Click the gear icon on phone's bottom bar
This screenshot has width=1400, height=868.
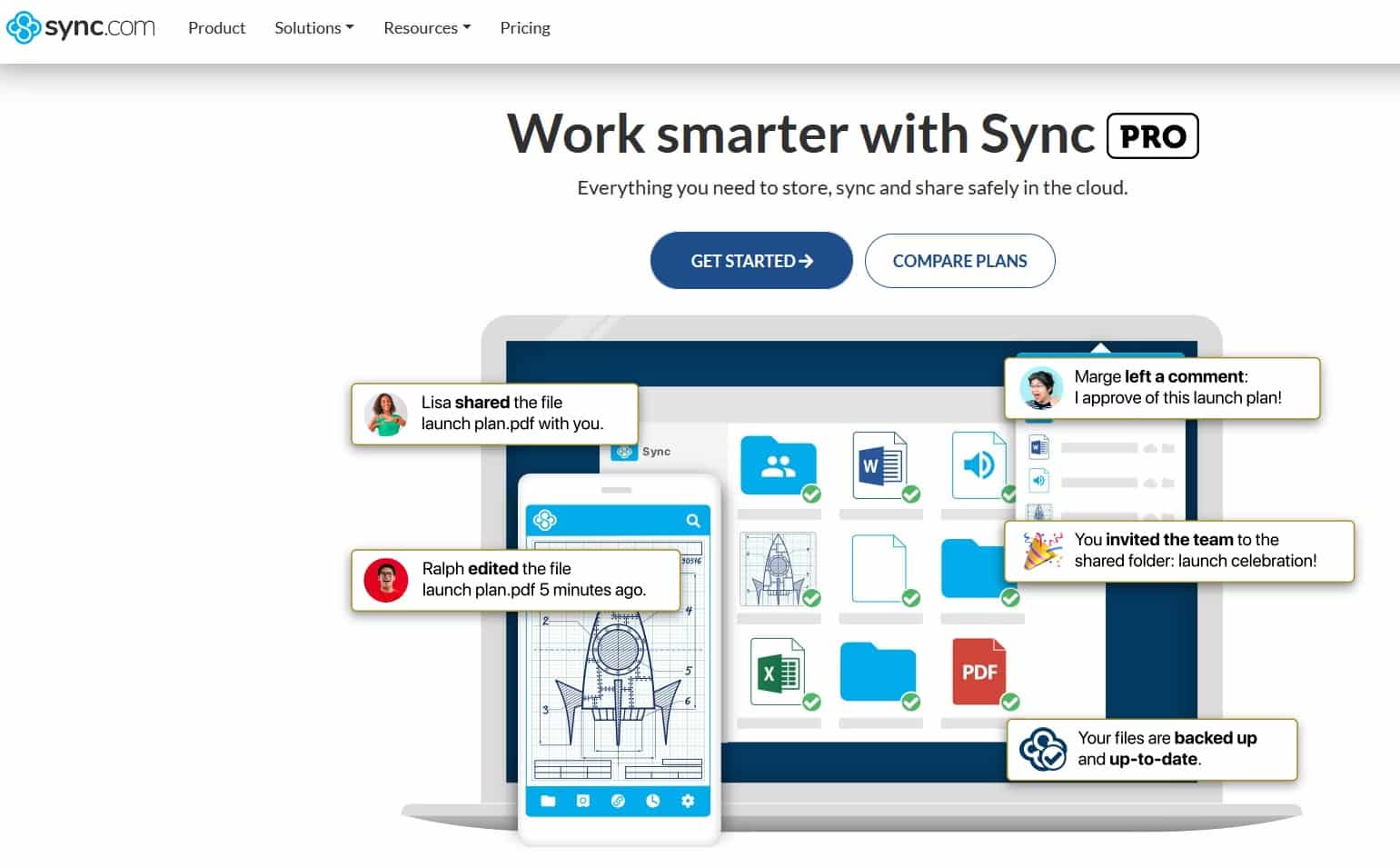point(688,801)
